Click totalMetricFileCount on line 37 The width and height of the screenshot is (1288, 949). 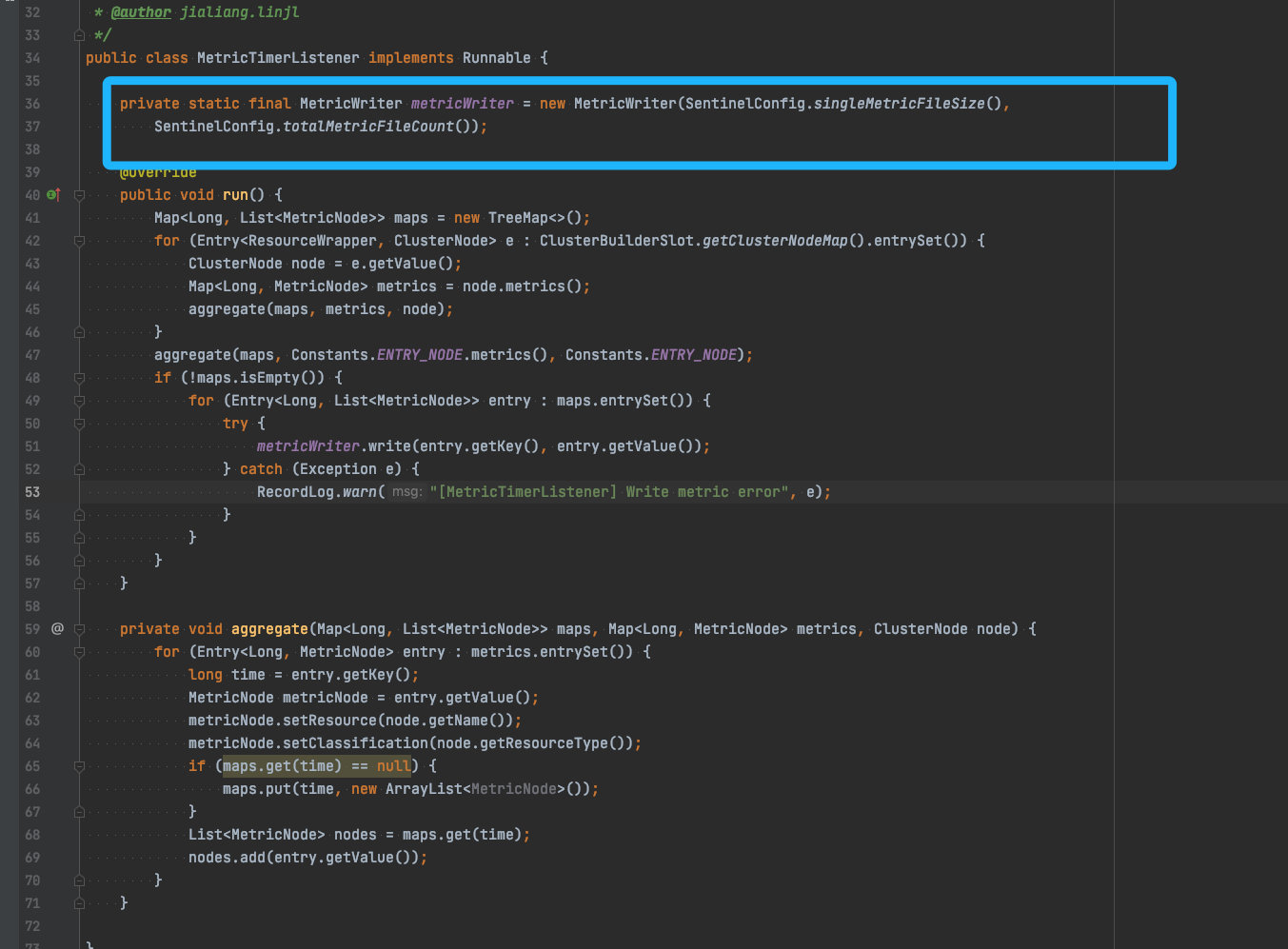tap(368, 127)
